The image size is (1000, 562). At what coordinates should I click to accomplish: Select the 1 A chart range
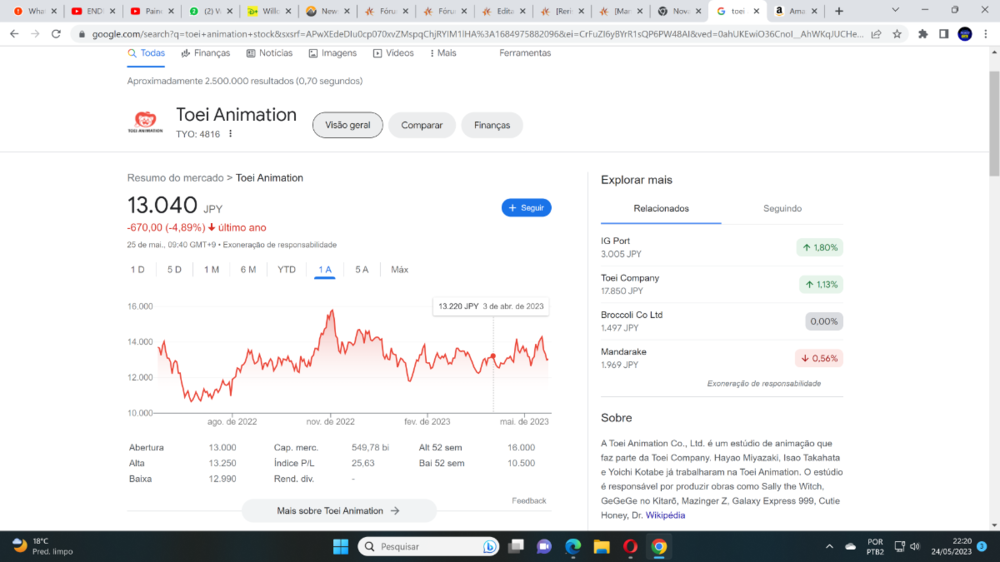pyautogui.click(x=325, y=270)
